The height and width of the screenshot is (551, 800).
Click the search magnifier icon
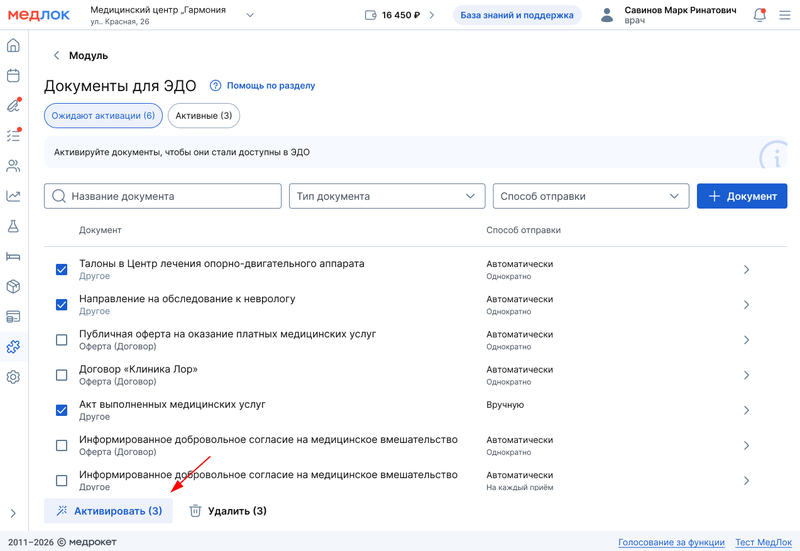pos(59,196)
